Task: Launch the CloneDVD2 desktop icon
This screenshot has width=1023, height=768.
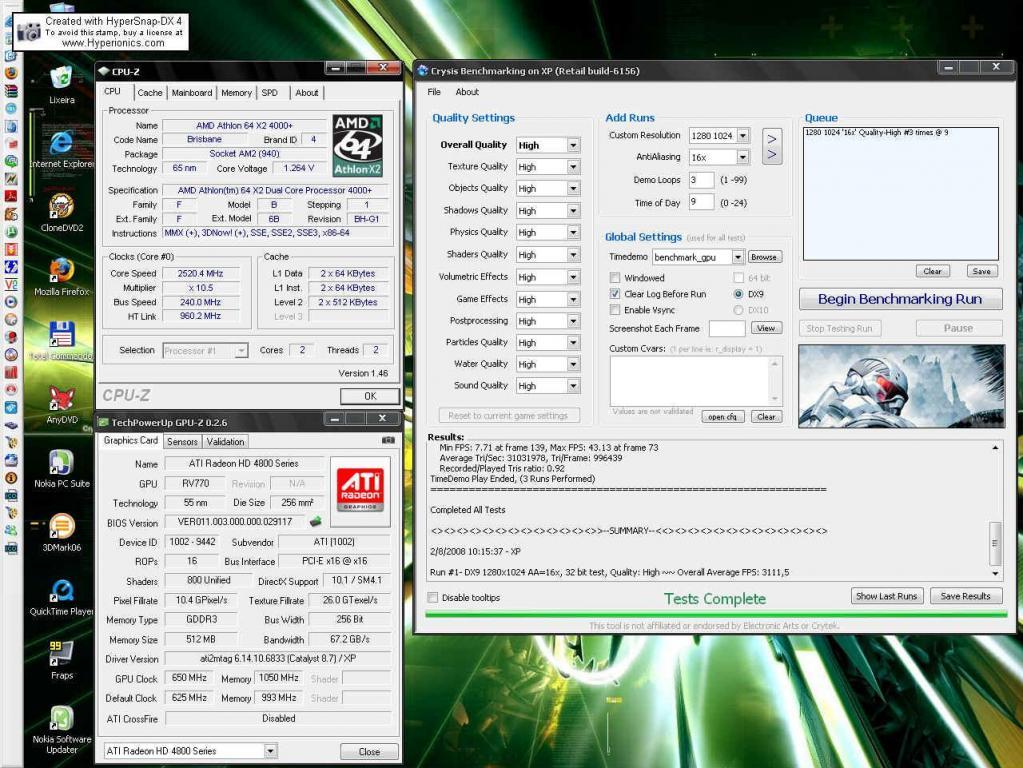Action: point(61,206)
